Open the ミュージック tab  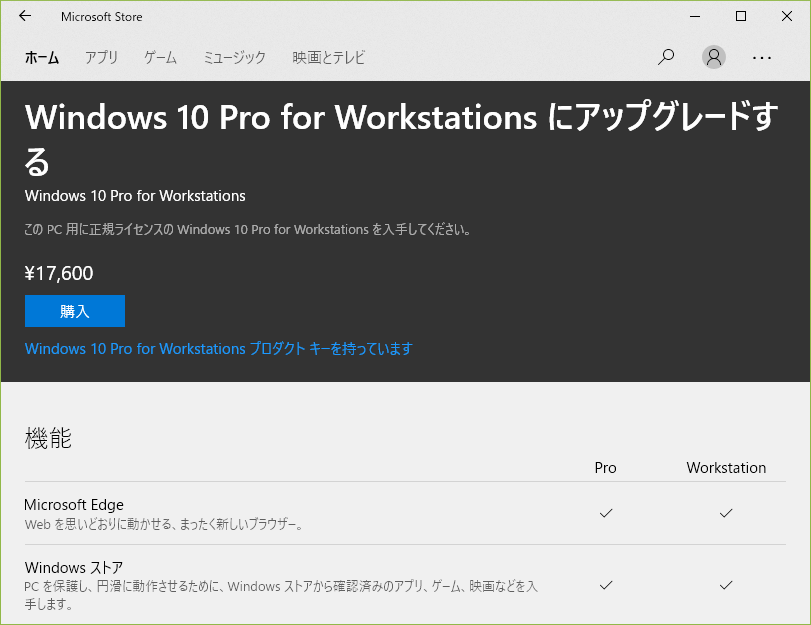click(234, 57)
